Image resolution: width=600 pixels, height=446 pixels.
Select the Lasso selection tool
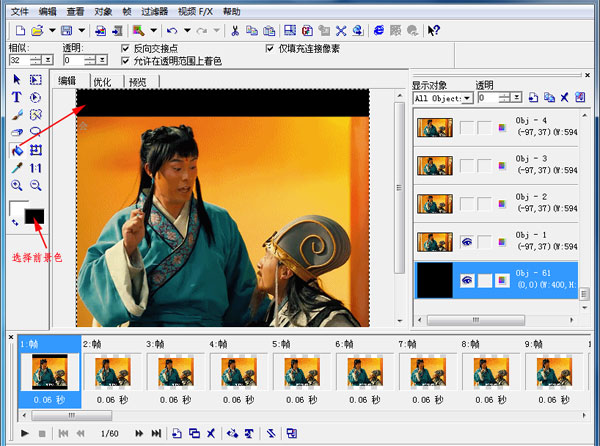coord(36,132)
